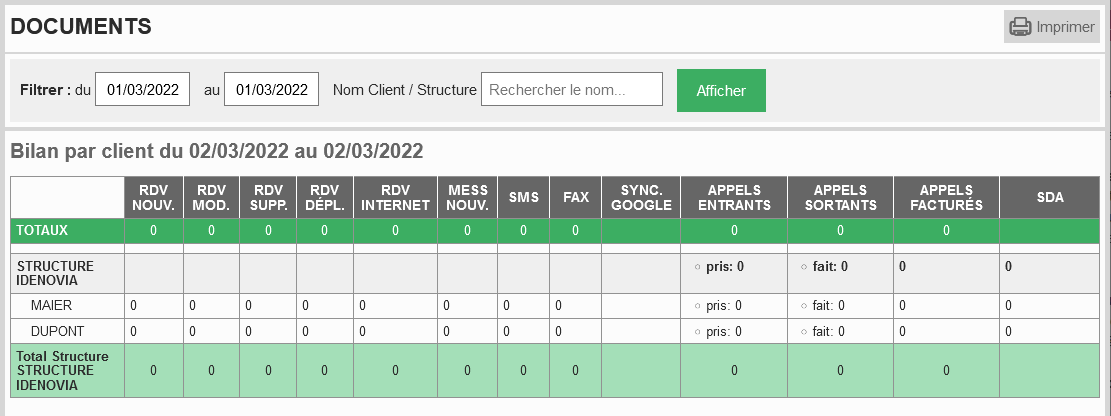
Task: Select the end date field after 'au'
Action: click(x=271, y=89)
